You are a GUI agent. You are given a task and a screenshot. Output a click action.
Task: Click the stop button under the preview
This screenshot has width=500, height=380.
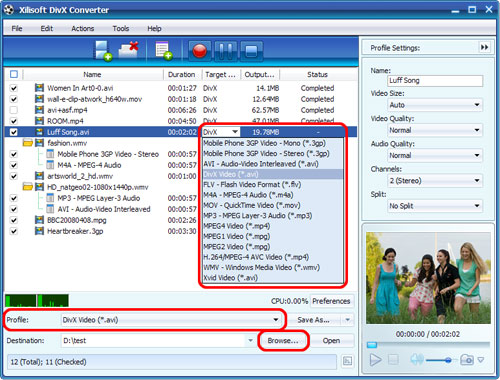[393, 360]
